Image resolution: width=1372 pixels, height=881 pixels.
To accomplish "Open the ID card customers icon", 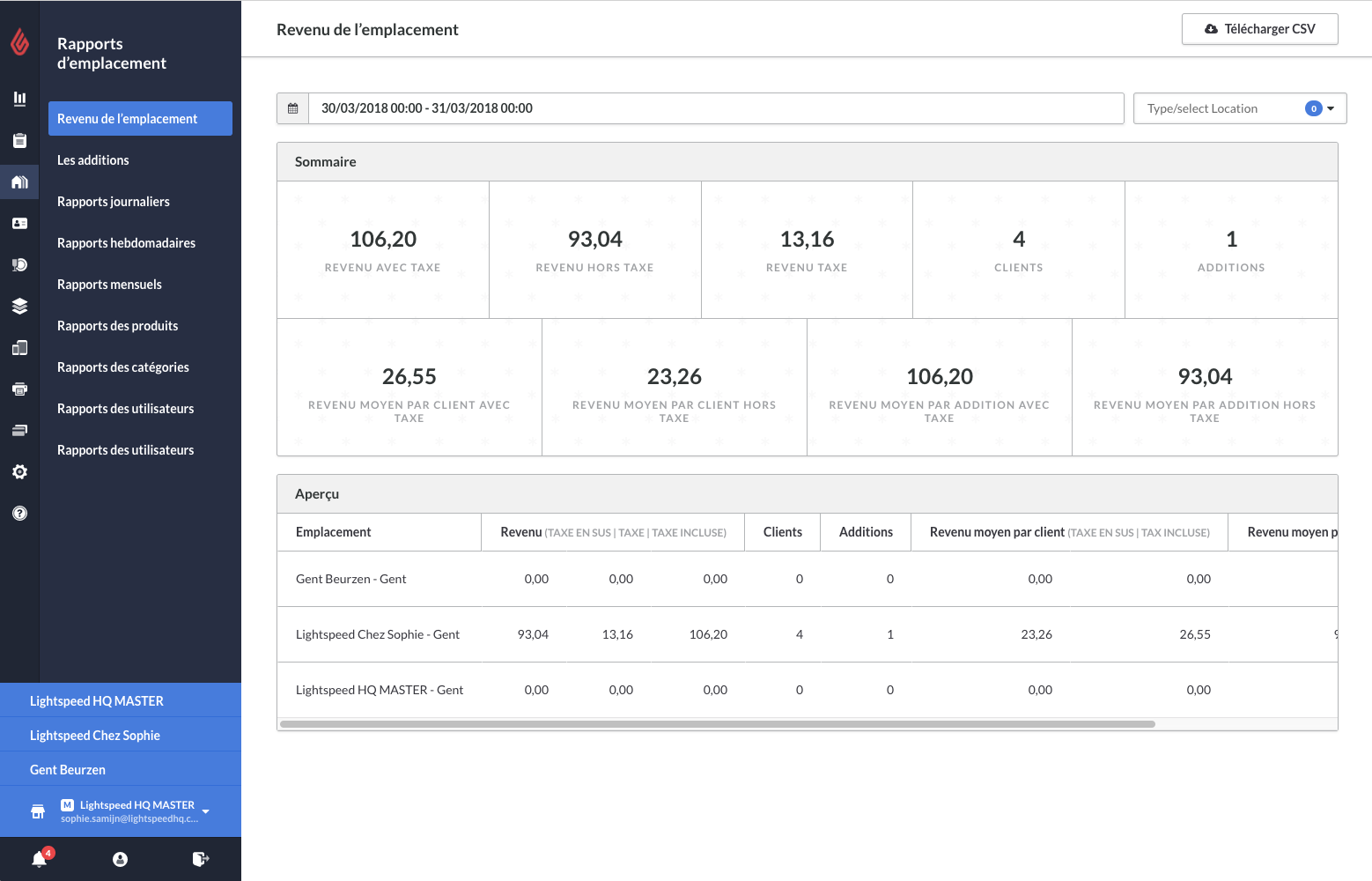I will click(x=19, y=224).
